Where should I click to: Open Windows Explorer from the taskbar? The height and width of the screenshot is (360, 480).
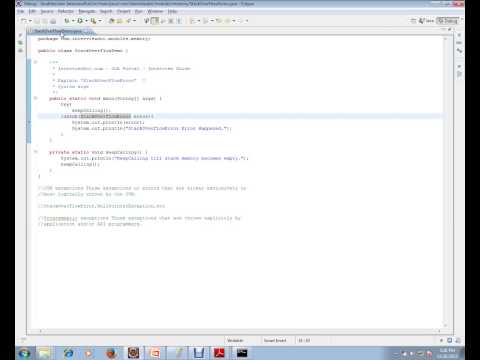45,353
